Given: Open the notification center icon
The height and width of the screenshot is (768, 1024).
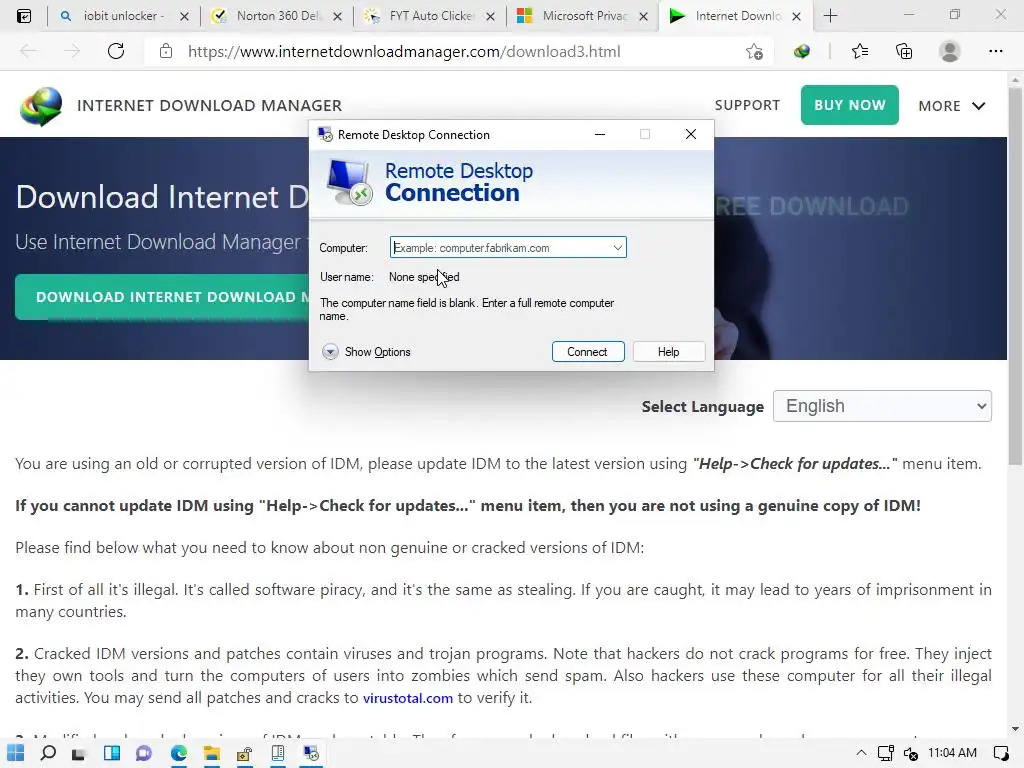Looking at the screenshot, I should point(1000,754).
